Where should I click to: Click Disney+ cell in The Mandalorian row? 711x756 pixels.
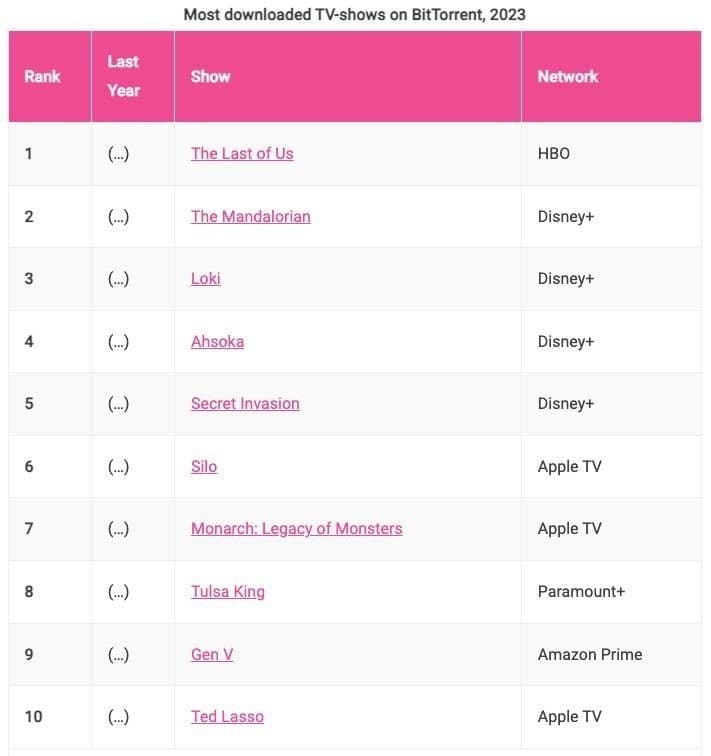coord(565,216)
